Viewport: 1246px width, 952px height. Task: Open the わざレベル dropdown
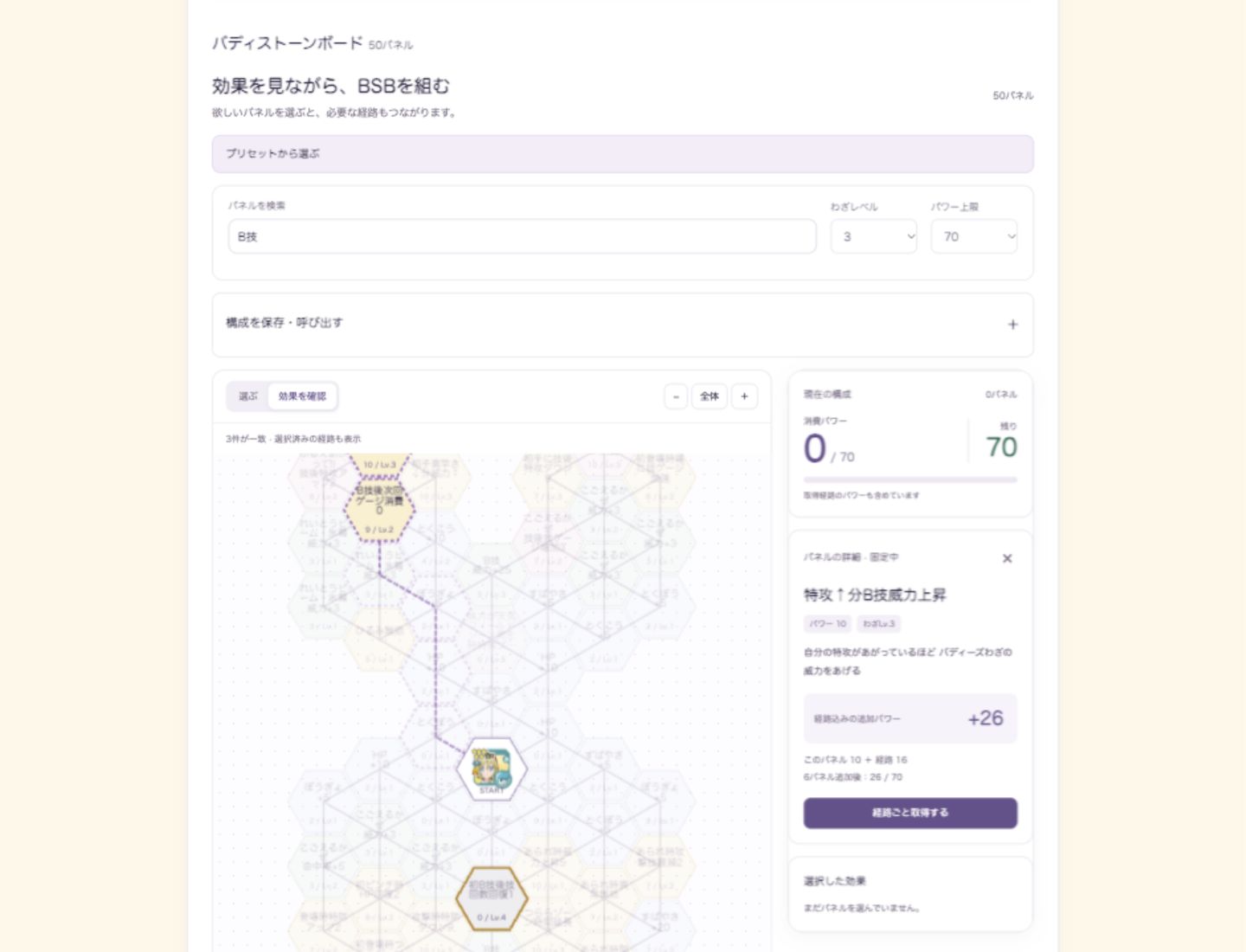tap(874, 236)
